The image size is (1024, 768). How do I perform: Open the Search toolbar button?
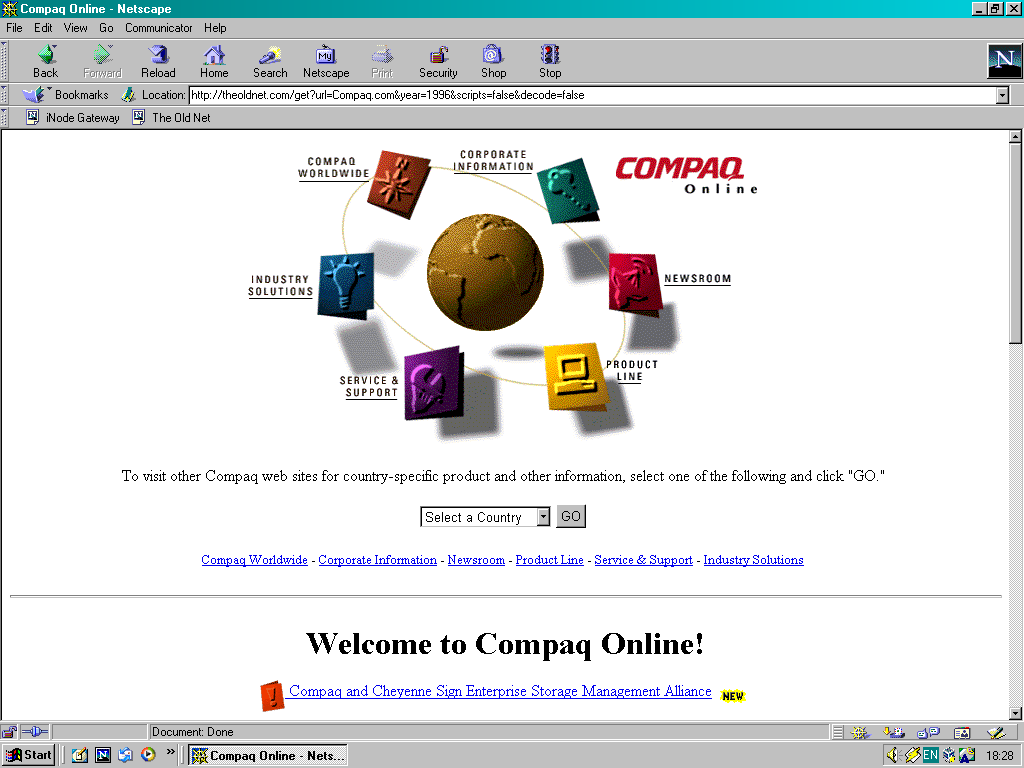coord(270,62)
